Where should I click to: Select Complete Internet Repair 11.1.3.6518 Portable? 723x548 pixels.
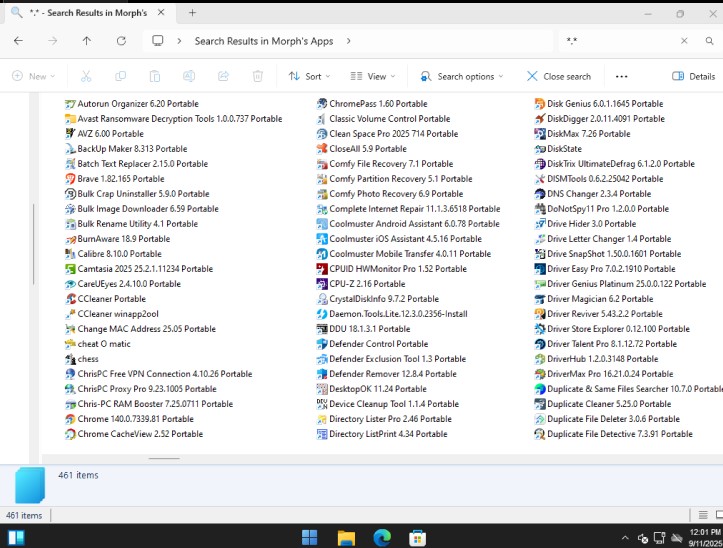409,209
